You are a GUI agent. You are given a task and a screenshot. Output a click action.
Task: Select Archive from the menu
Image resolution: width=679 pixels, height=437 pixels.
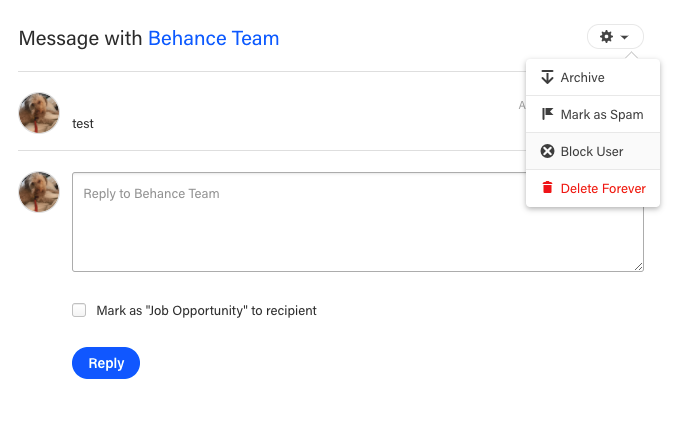tap(593, 78)
